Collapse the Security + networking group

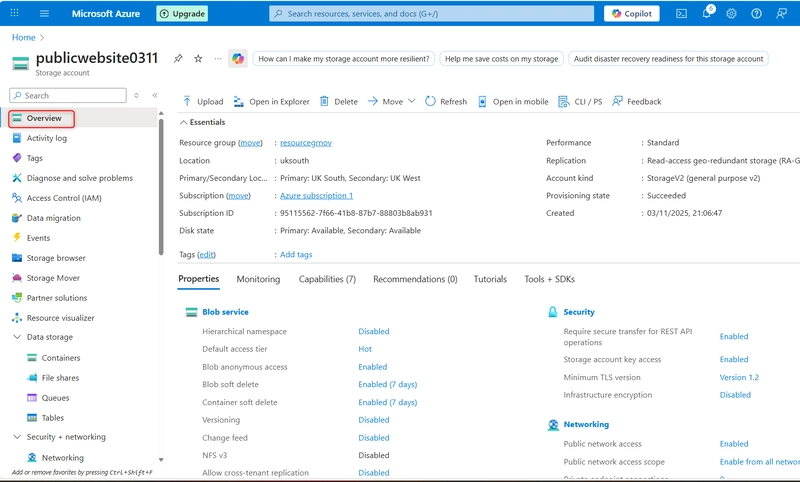(17, 437)
